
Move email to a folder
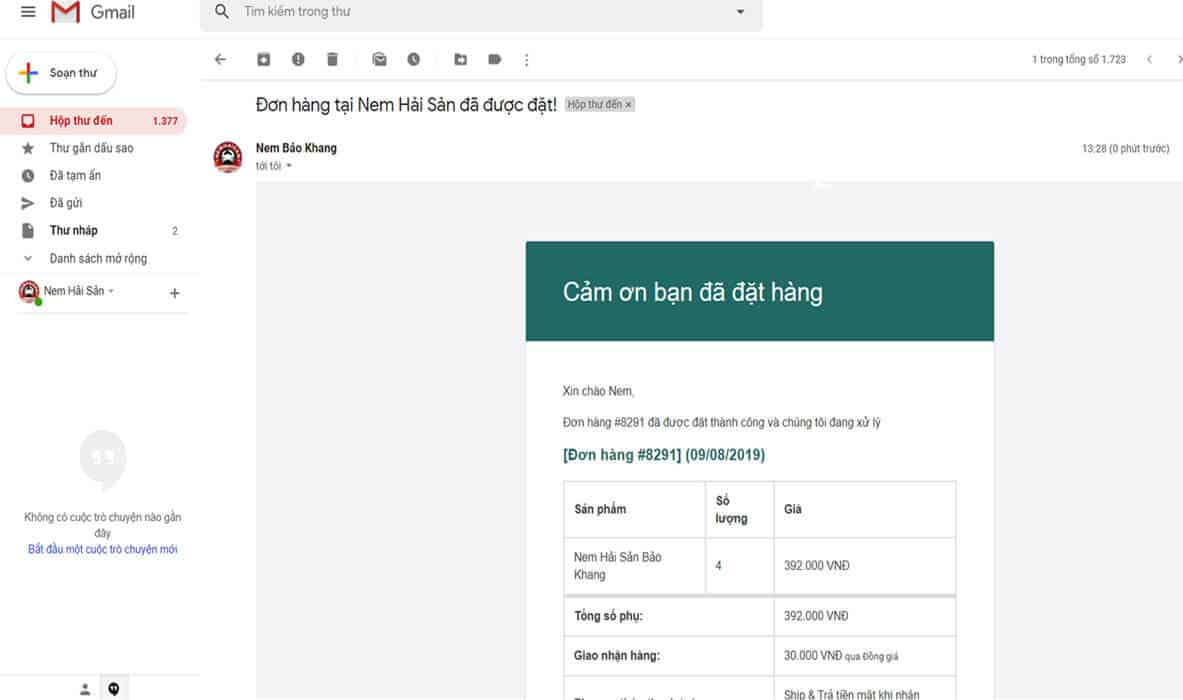click(460, 60)
